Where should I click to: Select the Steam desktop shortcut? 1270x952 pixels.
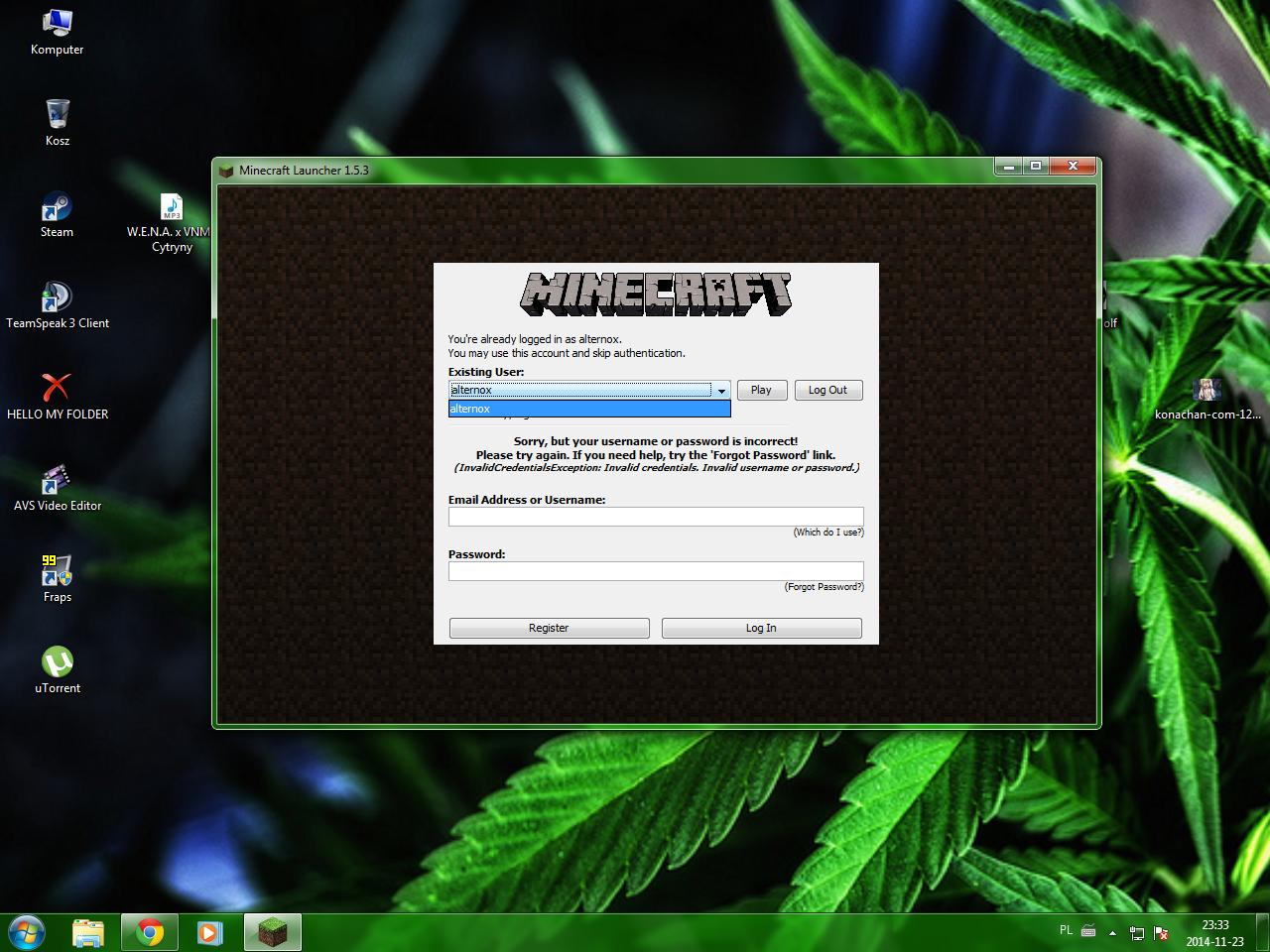click(x=57, y=214)
